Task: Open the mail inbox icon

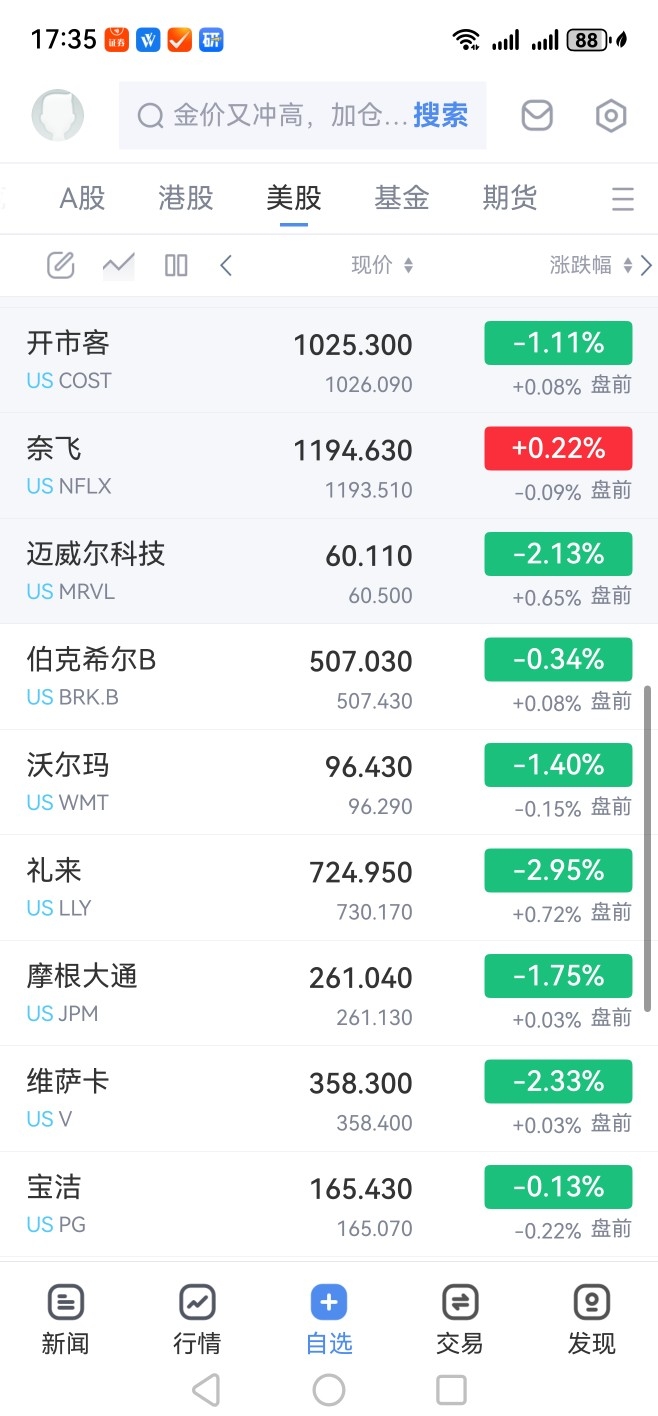Action: click(x=537, y=116)
